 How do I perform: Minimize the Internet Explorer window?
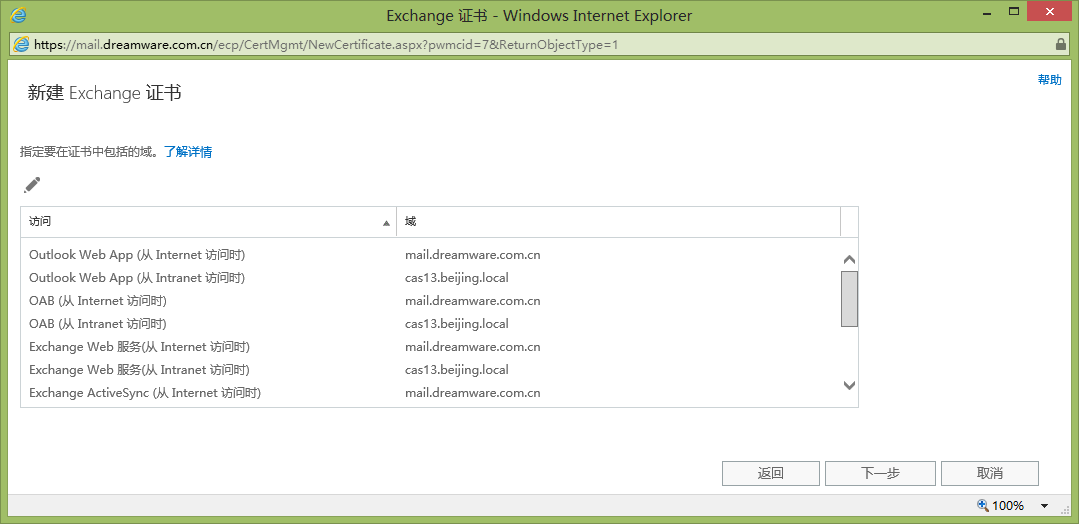click(987, 12)
